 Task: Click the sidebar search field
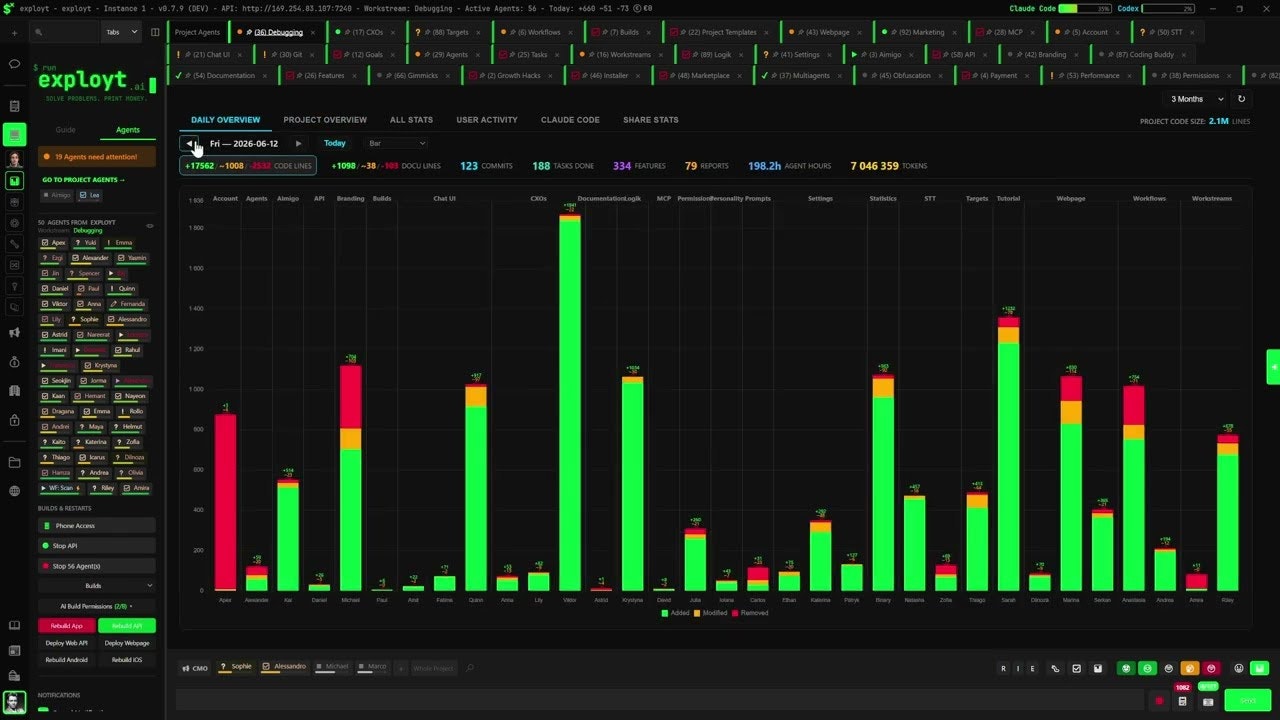tap(65, 32)
